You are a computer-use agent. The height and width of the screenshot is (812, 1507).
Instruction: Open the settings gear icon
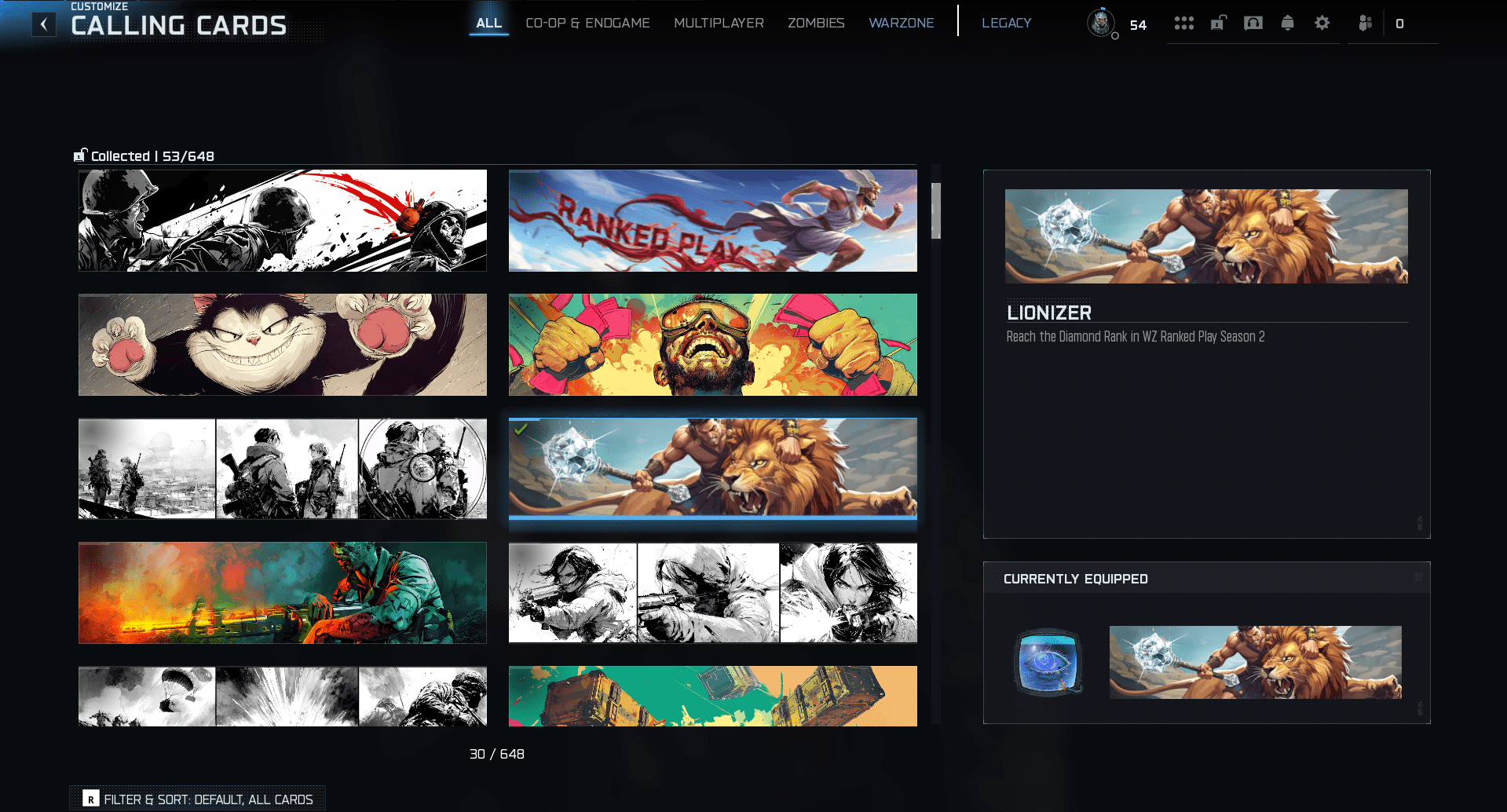[1322, 24]
